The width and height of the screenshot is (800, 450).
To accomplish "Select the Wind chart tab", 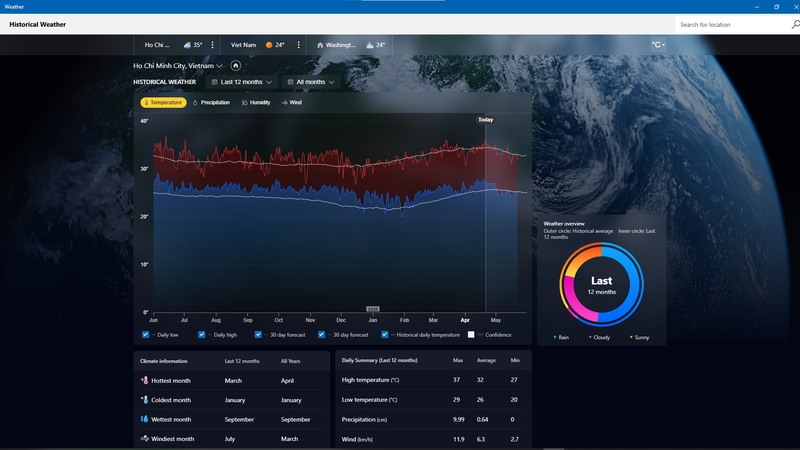I will pyautogui.click(x=292, y=103).
